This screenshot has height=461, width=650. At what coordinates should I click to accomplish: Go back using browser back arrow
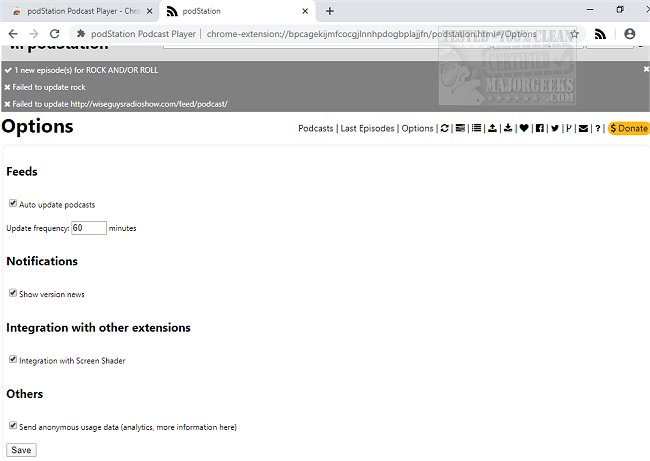click(13, 34)
